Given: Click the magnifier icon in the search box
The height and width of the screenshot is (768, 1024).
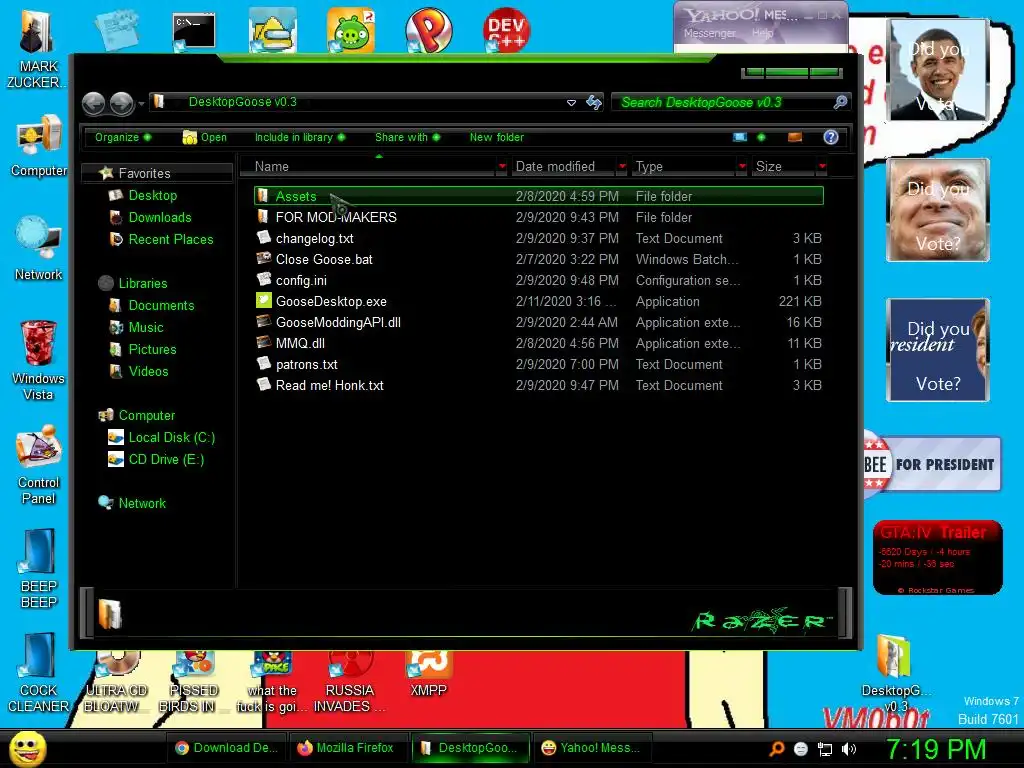Looking at the screenshot, I should [x=840, y=102].
